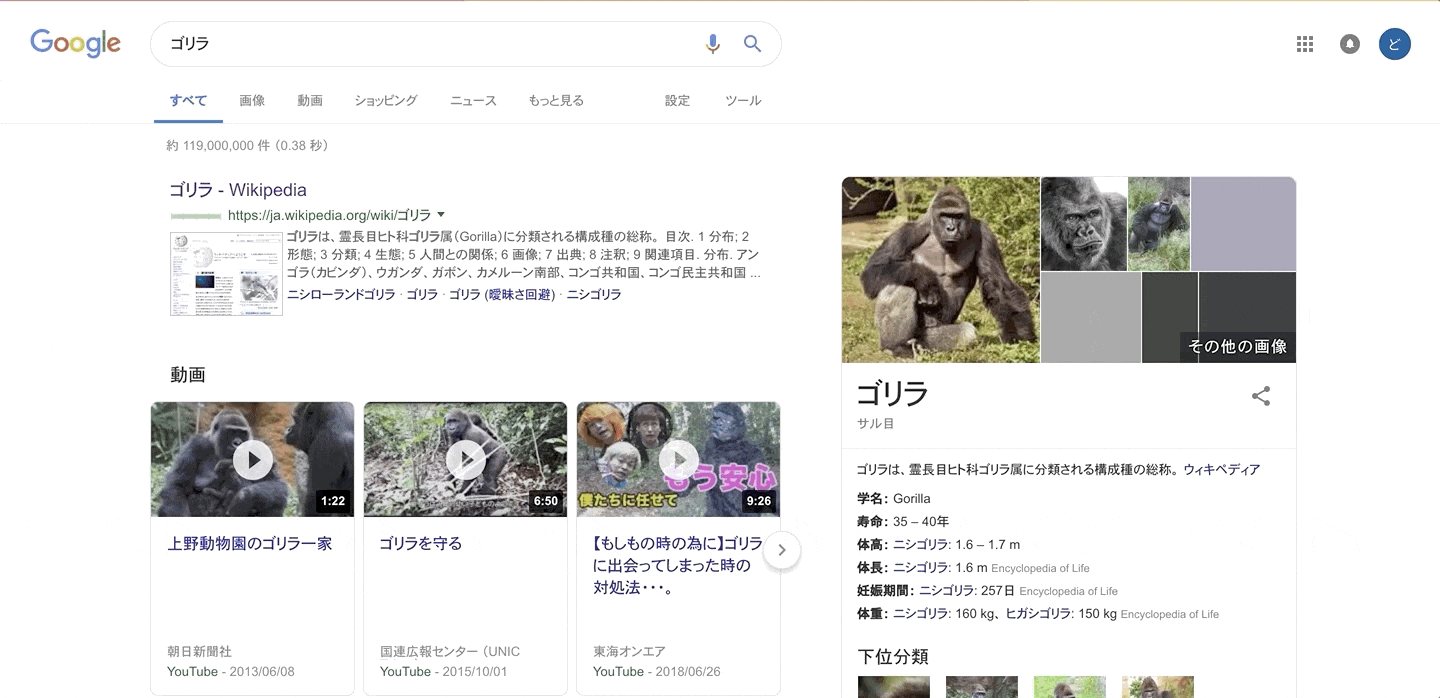This screenshot has width=1440, height=698.
Task: Click the 体長 label link
Action: (x=872, y=568)
